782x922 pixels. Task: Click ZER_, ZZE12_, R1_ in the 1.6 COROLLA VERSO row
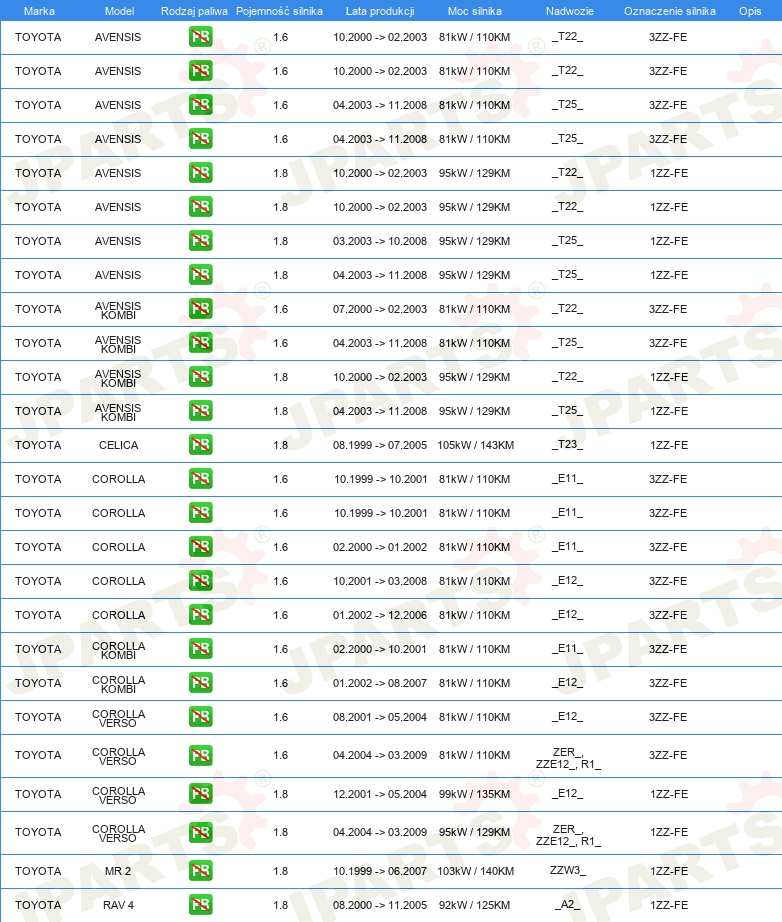coord(568,758)
